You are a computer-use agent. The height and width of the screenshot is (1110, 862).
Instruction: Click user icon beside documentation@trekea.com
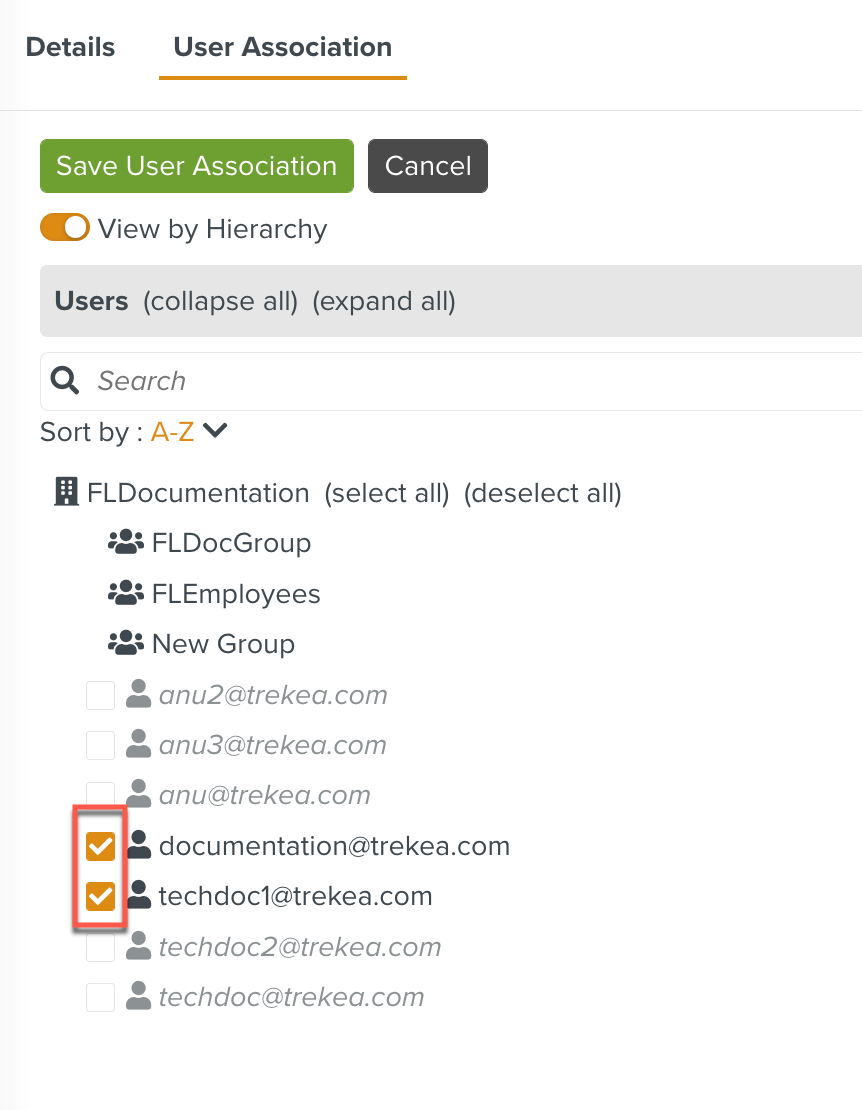pos(139,846)
